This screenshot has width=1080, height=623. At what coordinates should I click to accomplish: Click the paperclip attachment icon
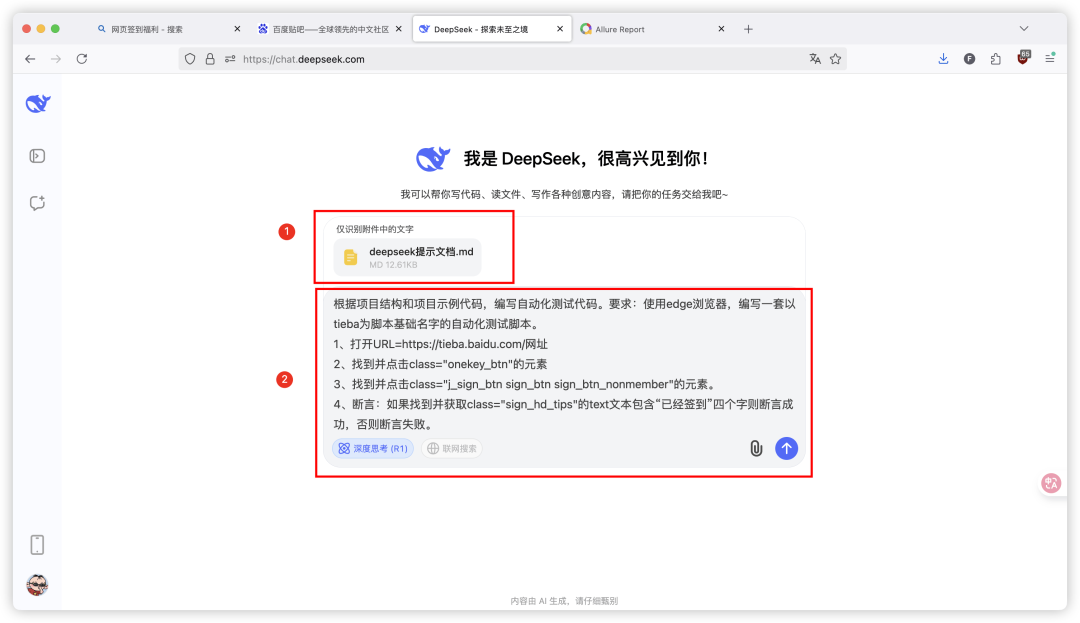click(x=757, y=448)
